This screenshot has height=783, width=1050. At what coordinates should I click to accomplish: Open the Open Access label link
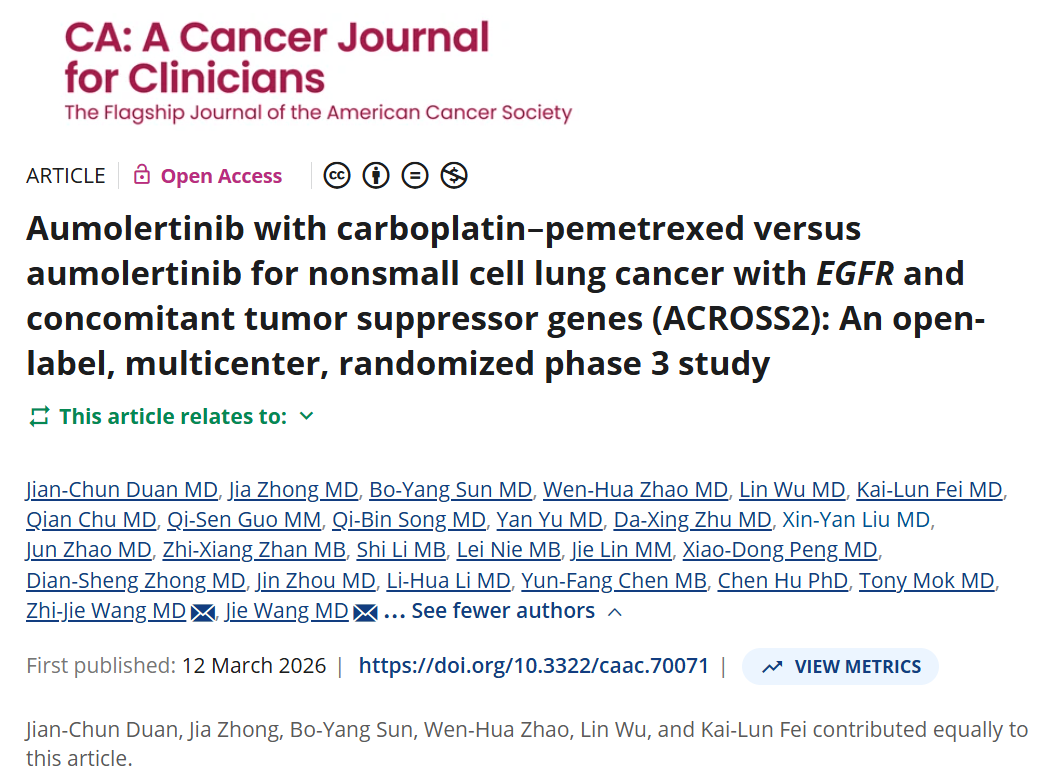(x=221, y=176)
